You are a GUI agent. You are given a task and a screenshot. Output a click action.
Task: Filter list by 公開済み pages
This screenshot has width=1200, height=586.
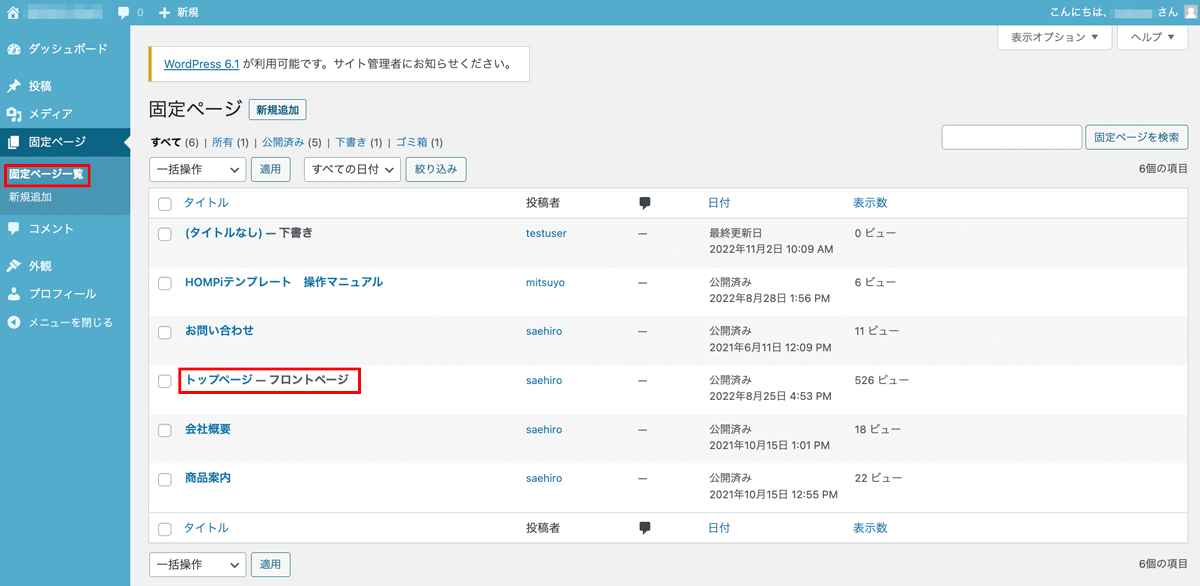(x=285, y=142)
